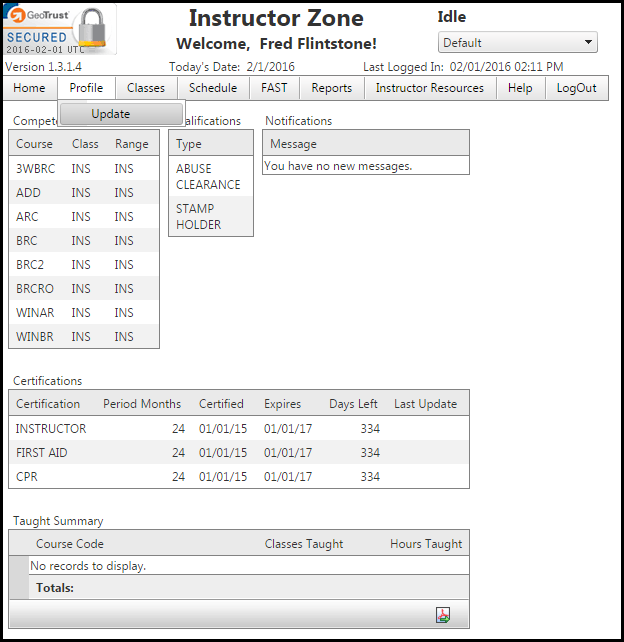The width and height of the screenshot is (624, 642).
Task: Click the GeoTrust Secured padlock badge
Action: pos(60,29)
